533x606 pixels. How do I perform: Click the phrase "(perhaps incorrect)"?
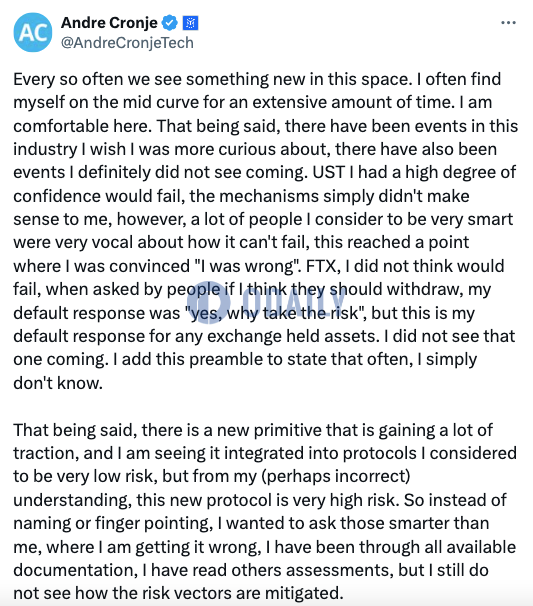click(335, 476)
